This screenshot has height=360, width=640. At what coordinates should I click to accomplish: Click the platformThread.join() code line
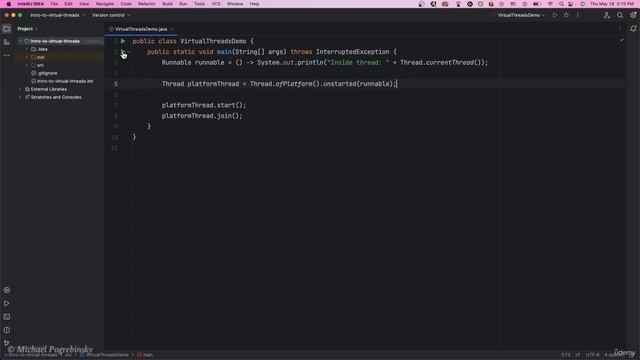click(202, 116)
